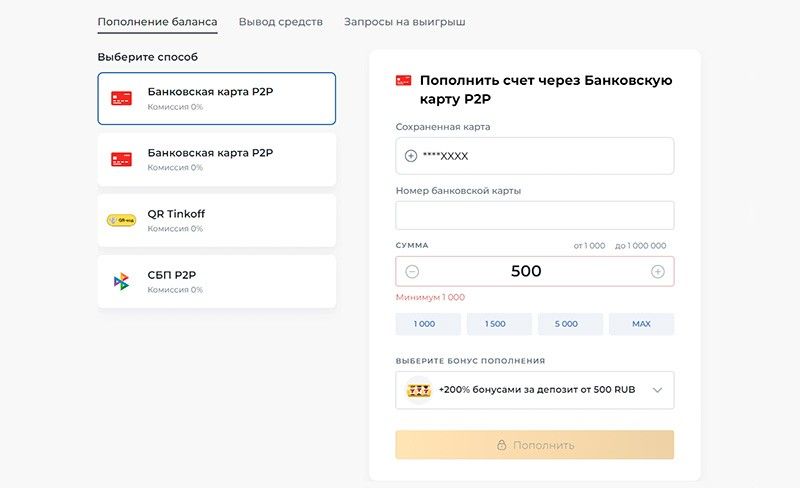Image resolution: width=800 pixels, height=488 pixels.
Task: Click the minus icon in amount field
Action: tap(412, 271)
